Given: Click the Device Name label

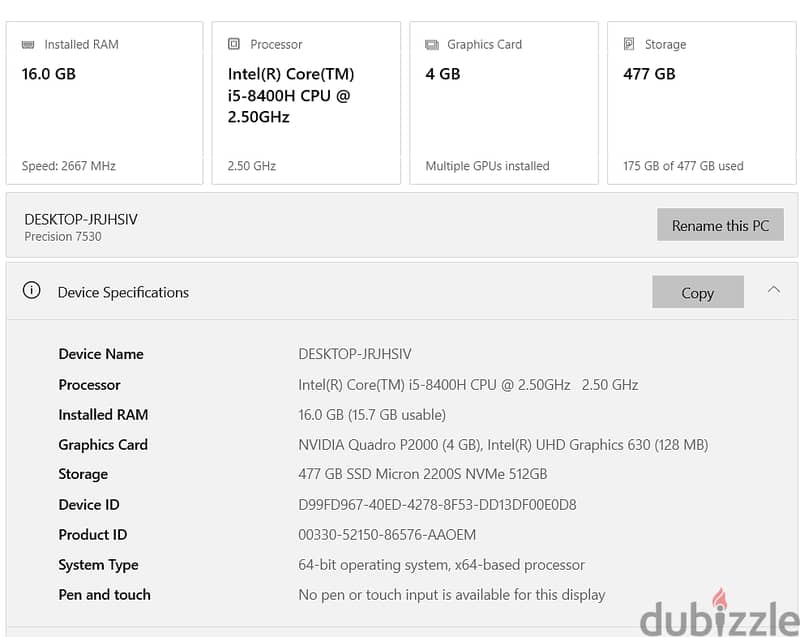Looking at the screenshot, I should point(101,354).
